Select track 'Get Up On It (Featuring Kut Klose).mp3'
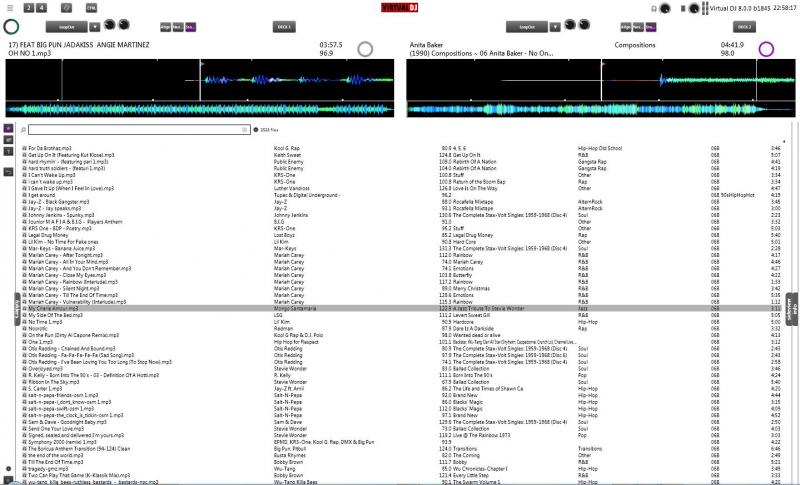Viewport: 800px width, 485px height. point(71,155)
